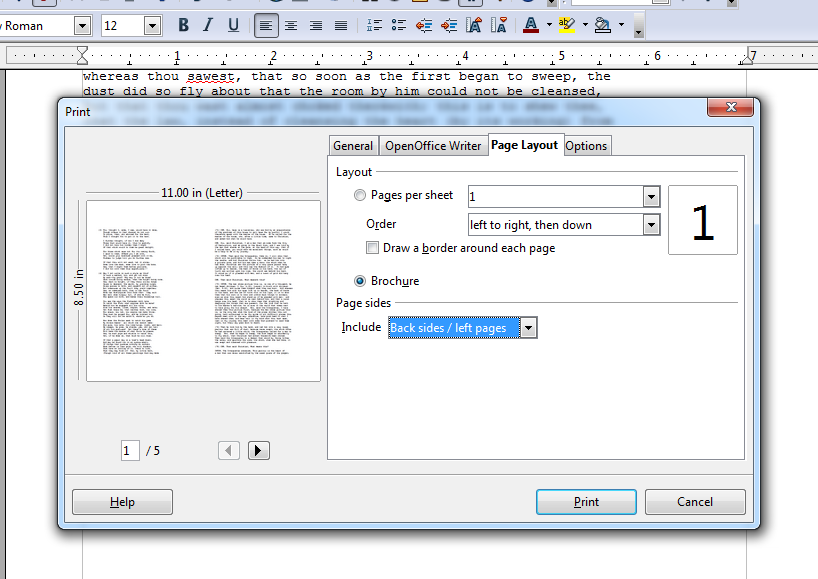Switch to the OpenOffice Writer tab

point(433,146)
